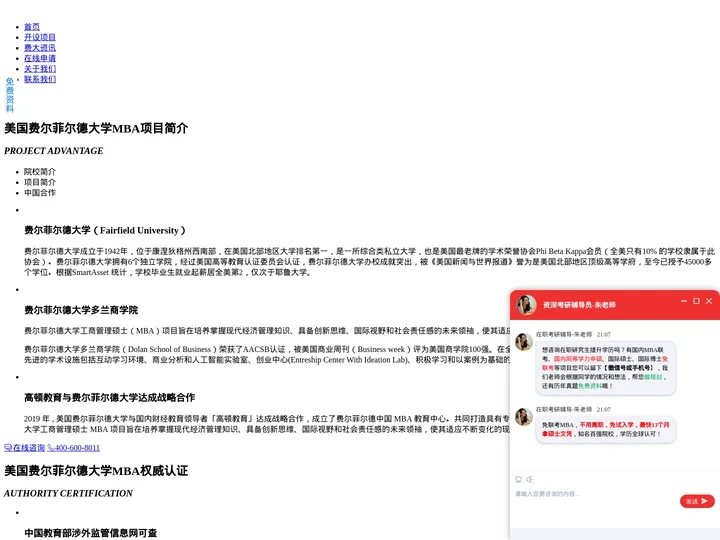This screenshot has width=720, height=540.
Task: Focus the chat message input field
Action: 595,494
